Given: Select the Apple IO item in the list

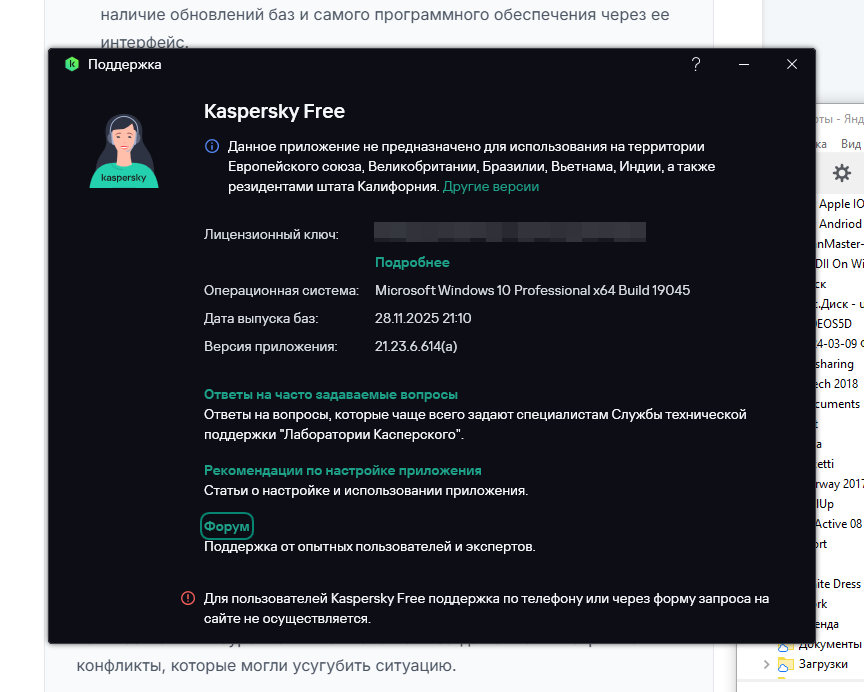Looking at the screenshot, I should [841, 204].
